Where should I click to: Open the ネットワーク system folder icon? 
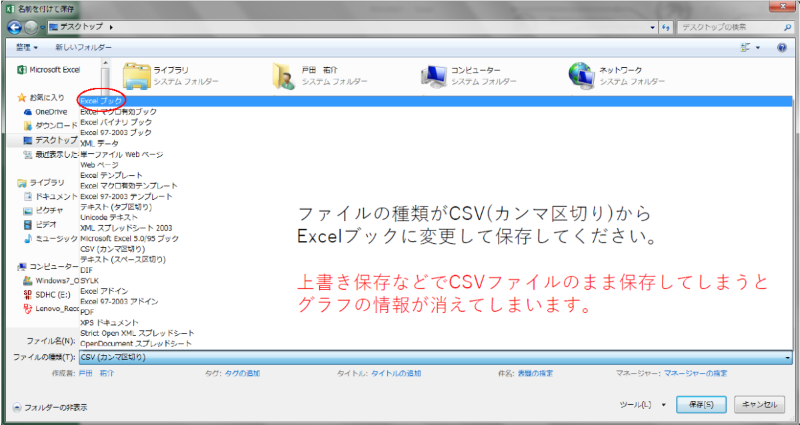581,75
